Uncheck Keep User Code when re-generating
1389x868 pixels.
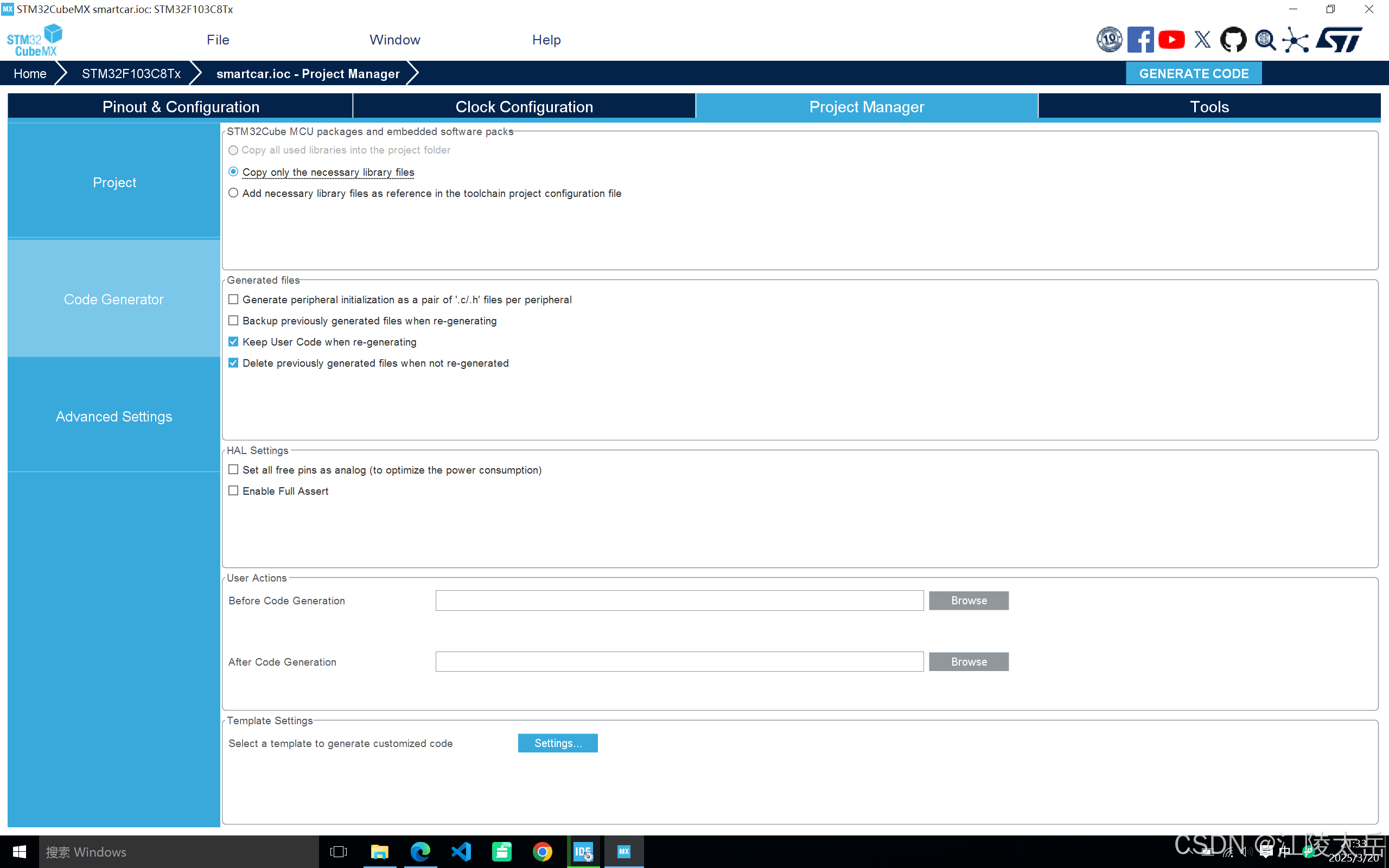pos(234,342)
